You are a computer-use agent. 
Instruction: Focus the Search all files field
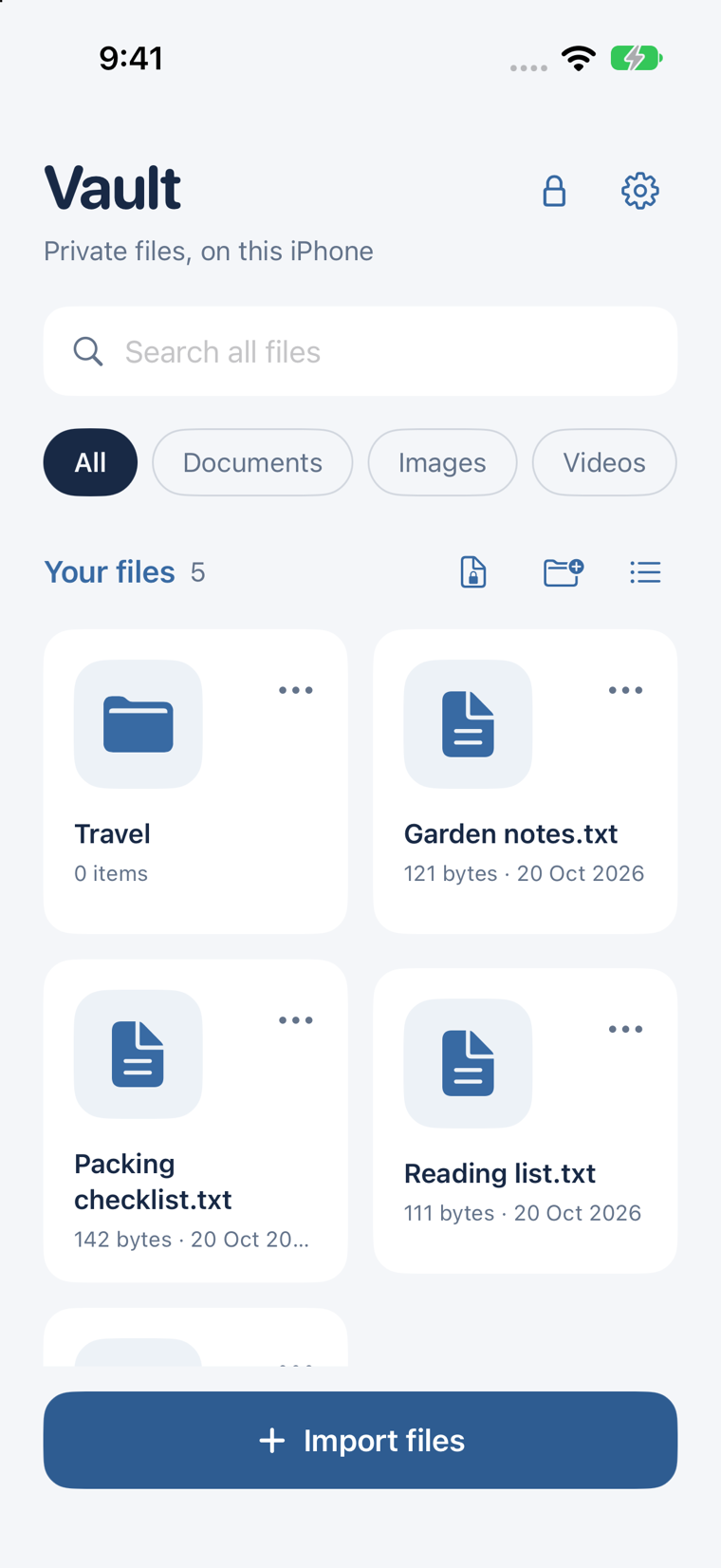point(360,351)
